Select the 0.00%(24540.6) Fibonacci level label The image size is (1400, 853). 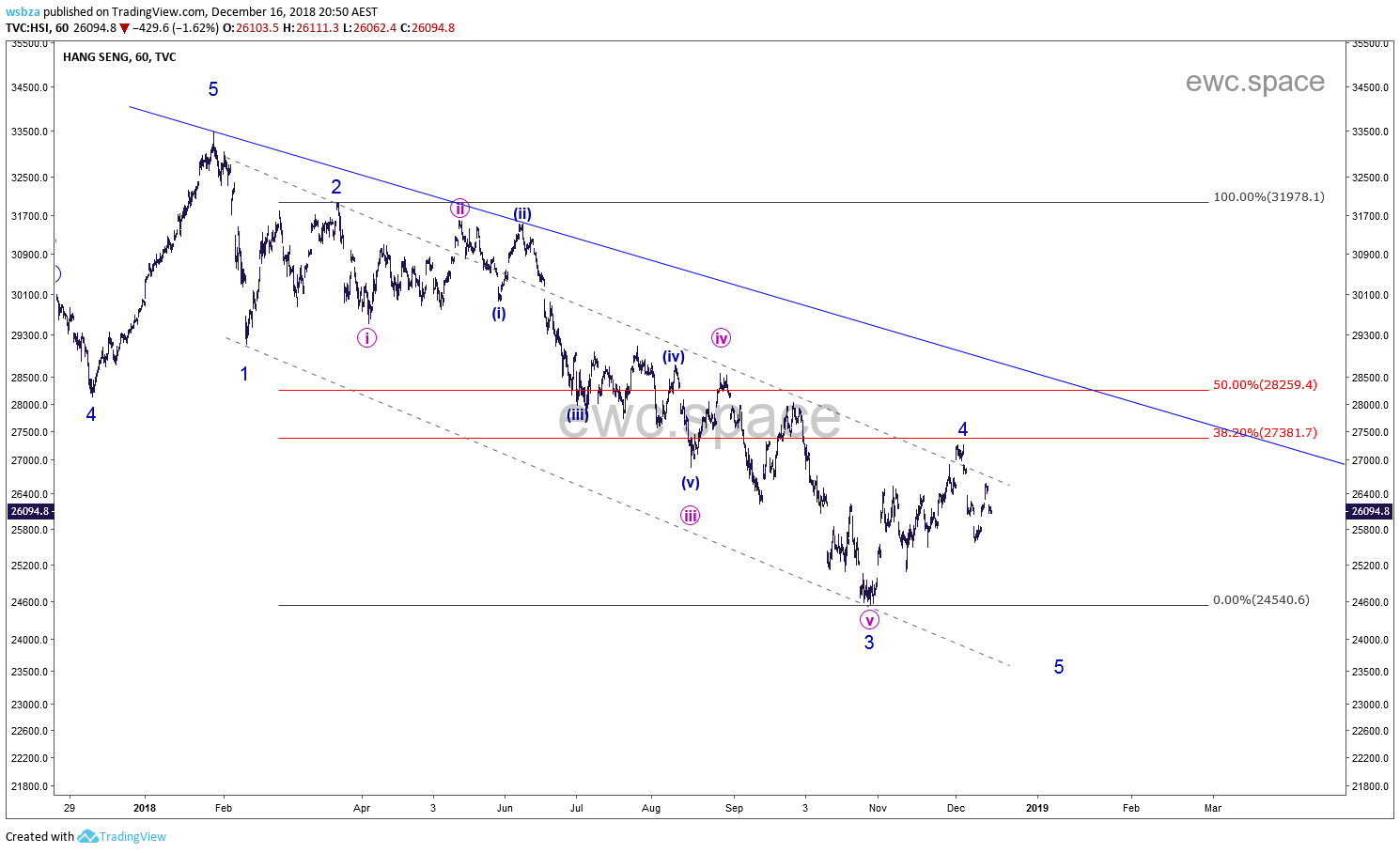coord(1261,600)
